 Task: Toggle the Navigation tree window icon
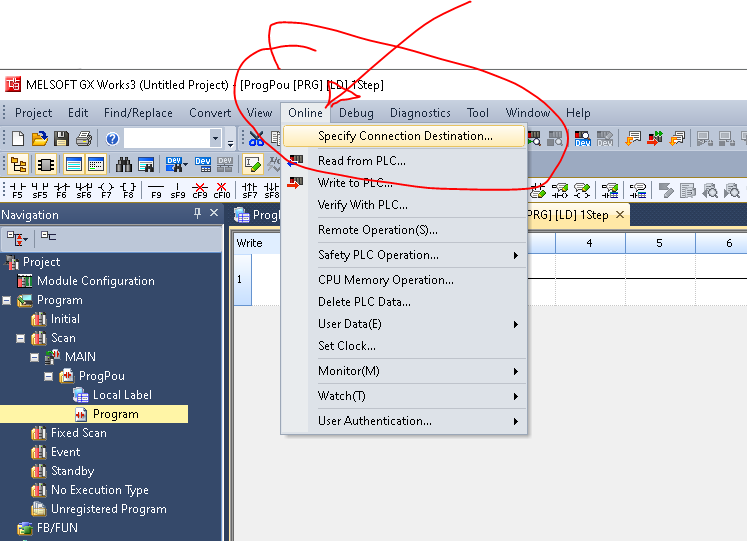click(x=19, y=165)
